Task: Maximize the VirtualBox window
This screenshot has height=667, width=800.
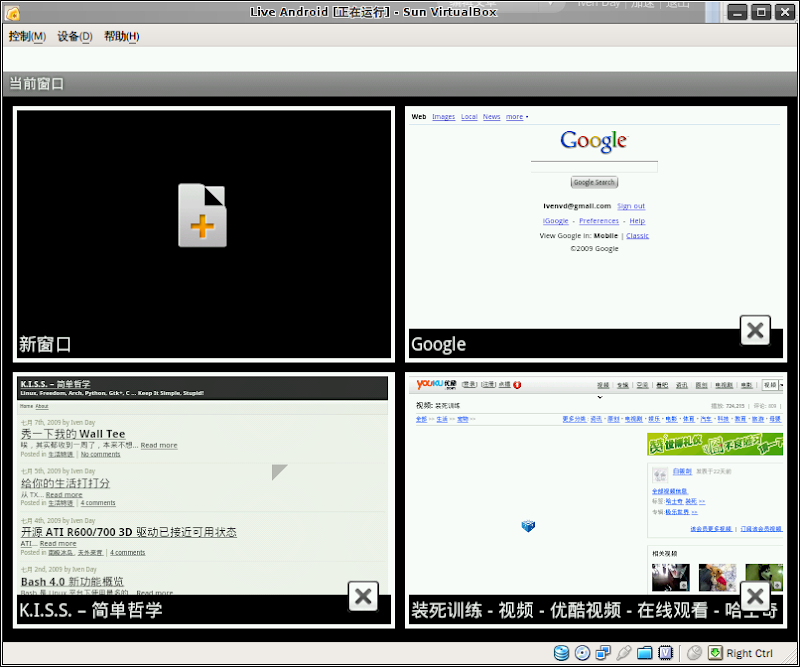Action: coord(761,12)
